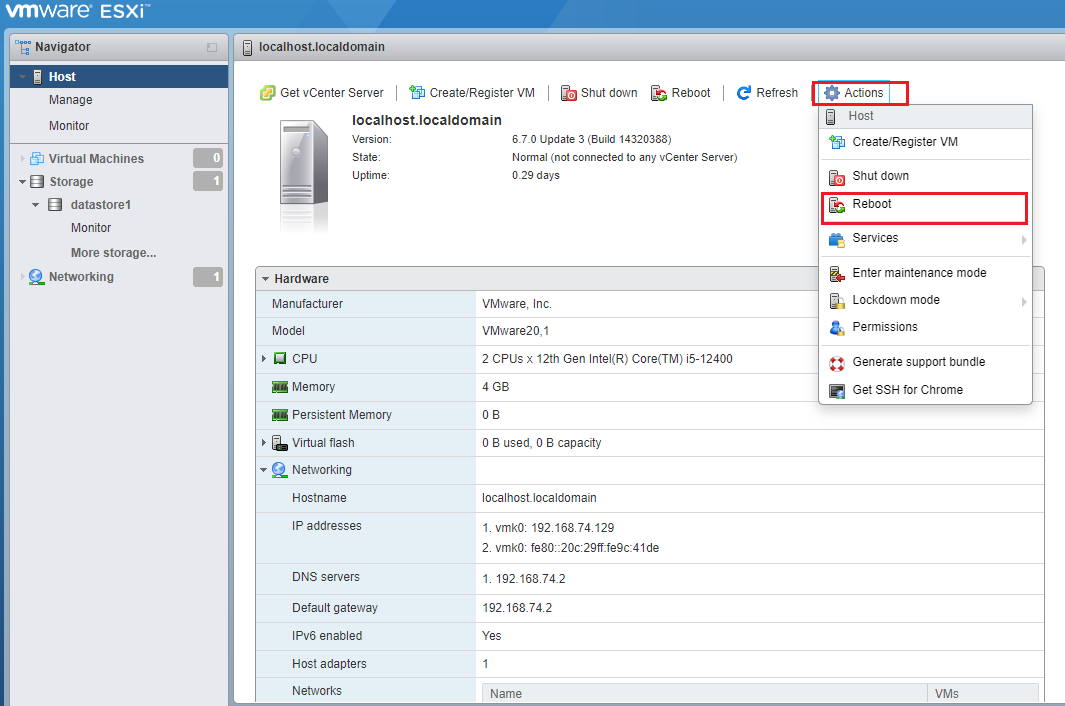
Task: Expand the CPU row details
Action: pyautogui.click(x=264, y=358)
